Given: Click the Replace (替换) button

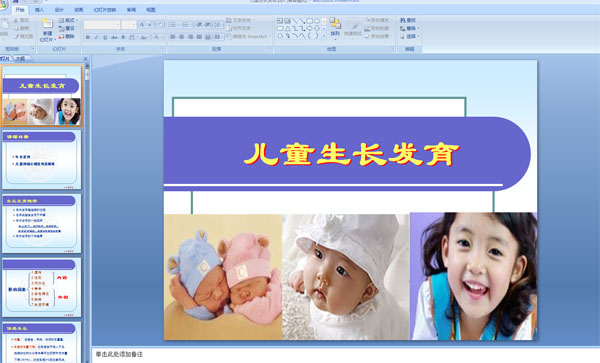Looking at the screenshot, I should point(409,28).
